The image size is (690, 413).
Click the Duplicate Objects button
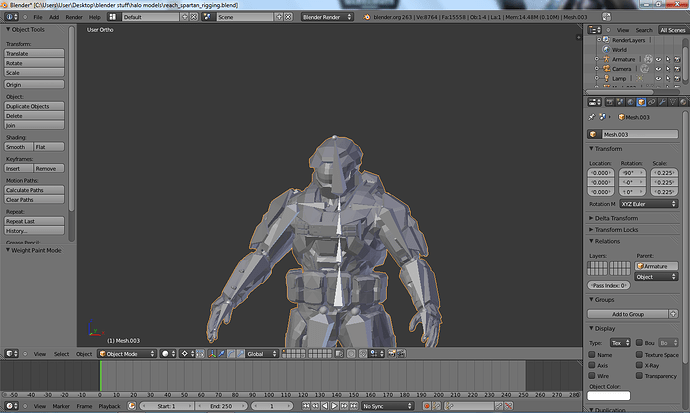pos(34,106)
